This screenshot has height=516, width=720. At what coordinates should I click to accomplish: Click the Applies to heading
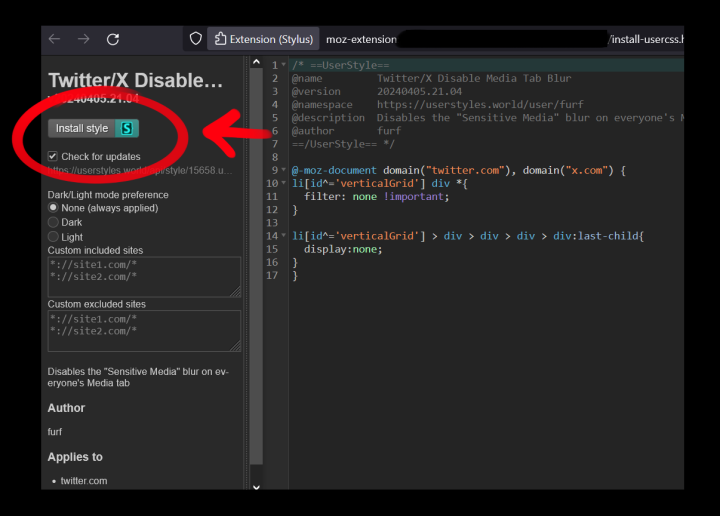tap(75, 457)
